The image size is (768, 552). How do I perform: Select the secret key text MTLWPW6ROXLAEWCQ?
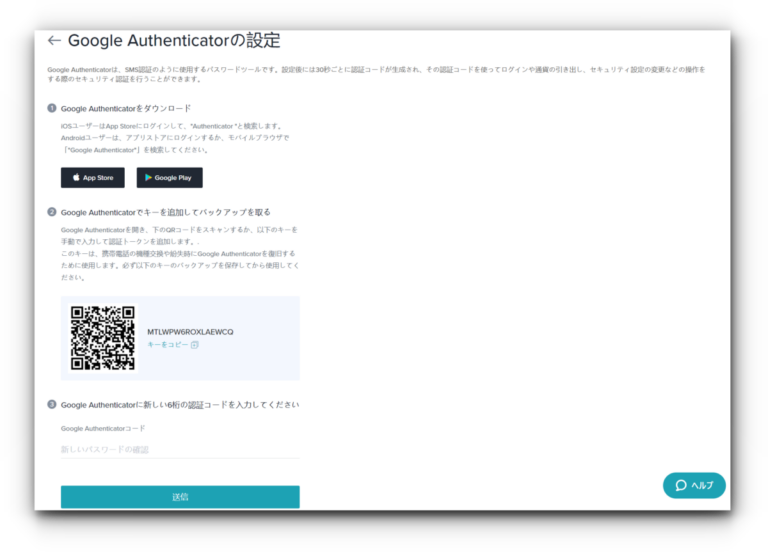click(x=190, y=331)
